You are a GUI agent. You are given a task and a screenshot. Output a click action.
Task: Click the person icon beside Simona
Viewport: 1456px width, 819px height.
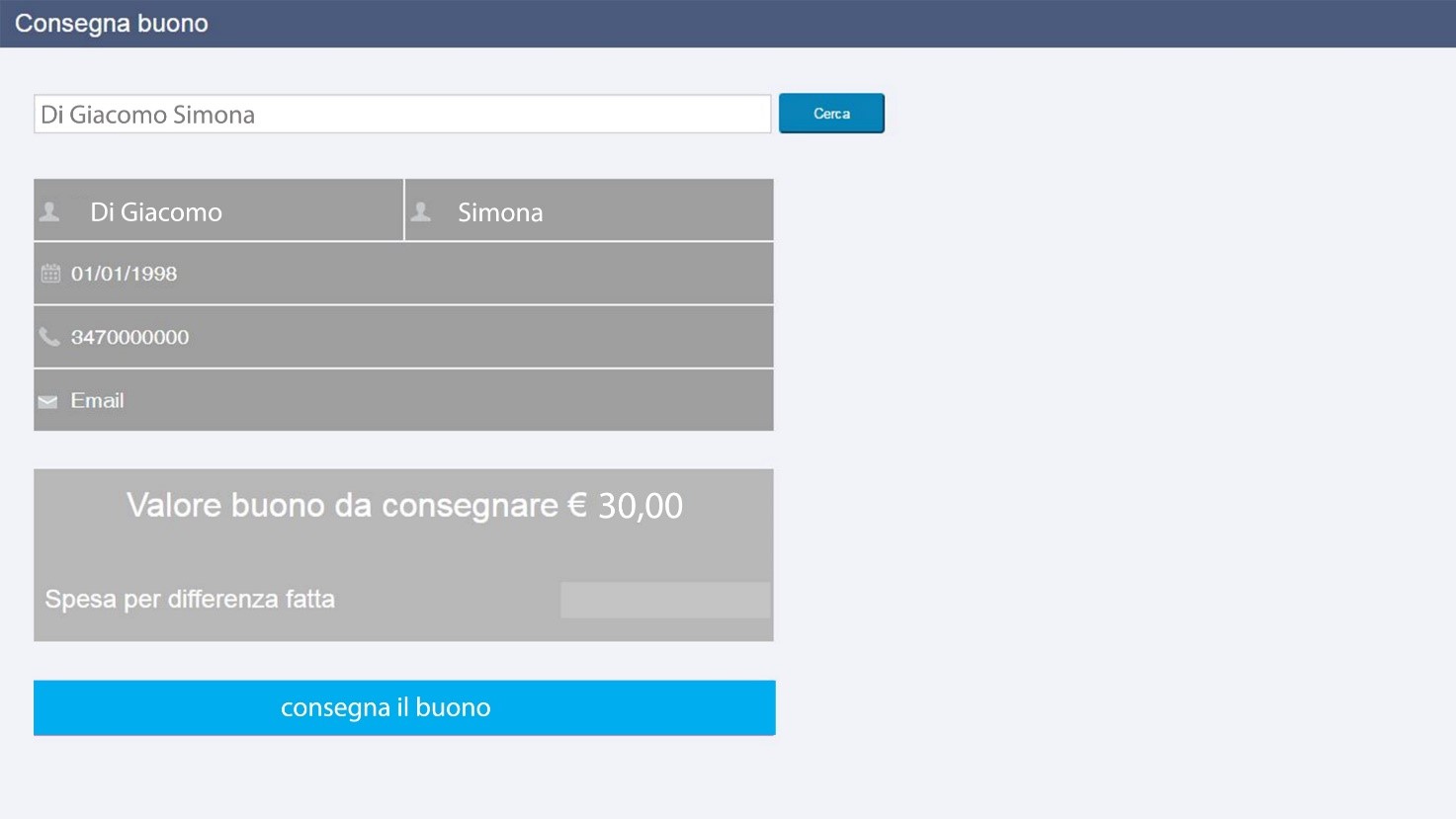coord(421,211)
